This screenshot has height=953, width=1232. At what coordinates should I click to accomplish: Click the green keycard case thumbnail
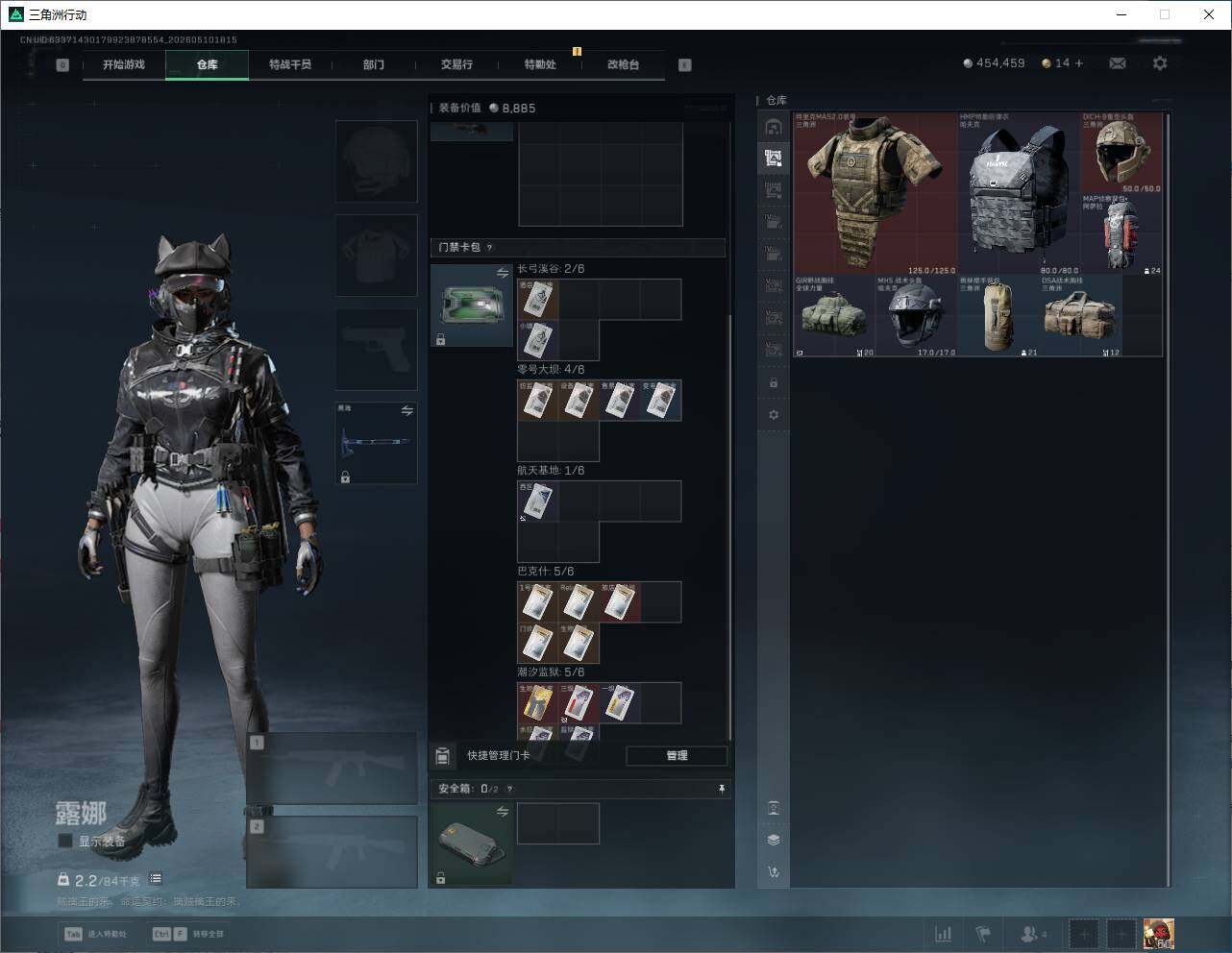click(x=471, y=305)
